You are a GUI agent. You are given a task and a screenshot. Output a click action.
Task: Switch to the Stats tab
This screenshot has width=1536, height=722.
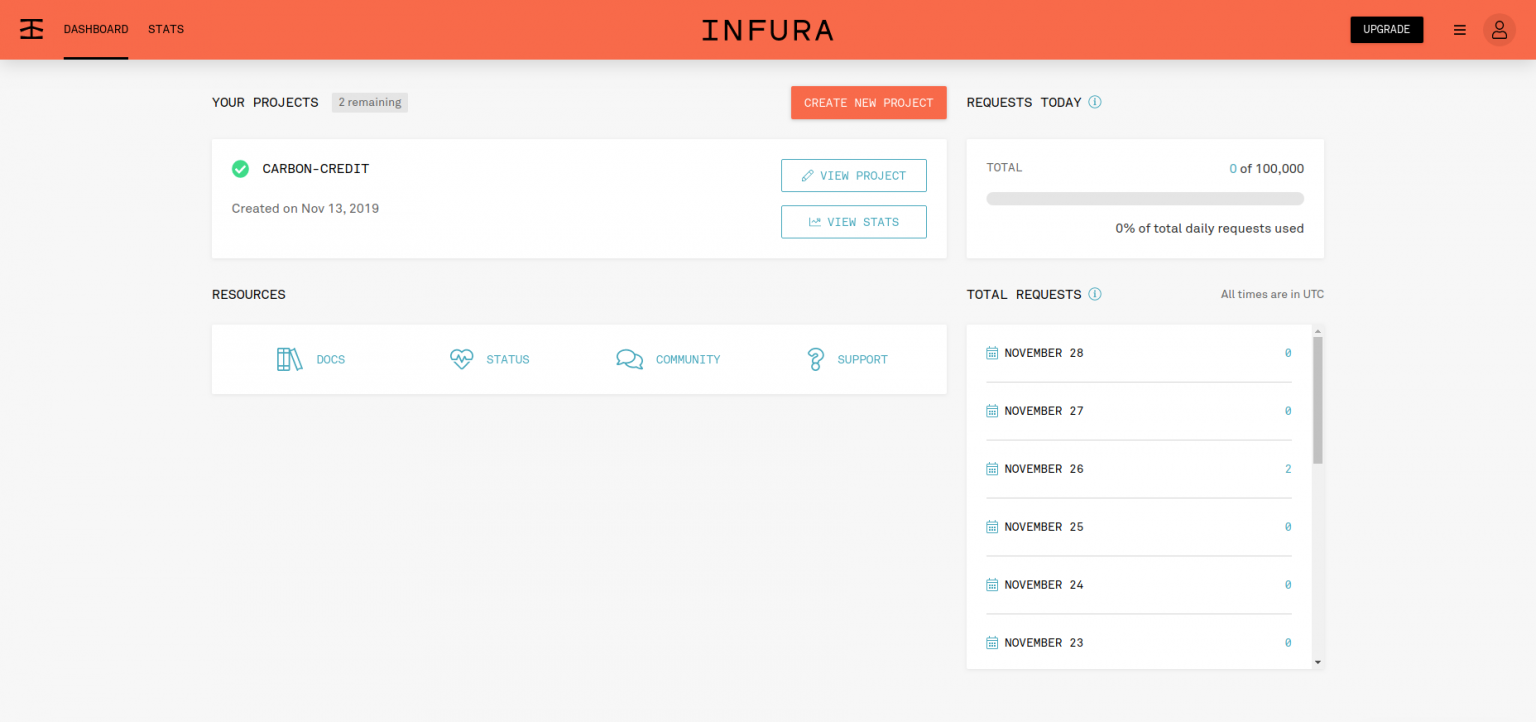[x=166, y=29]
